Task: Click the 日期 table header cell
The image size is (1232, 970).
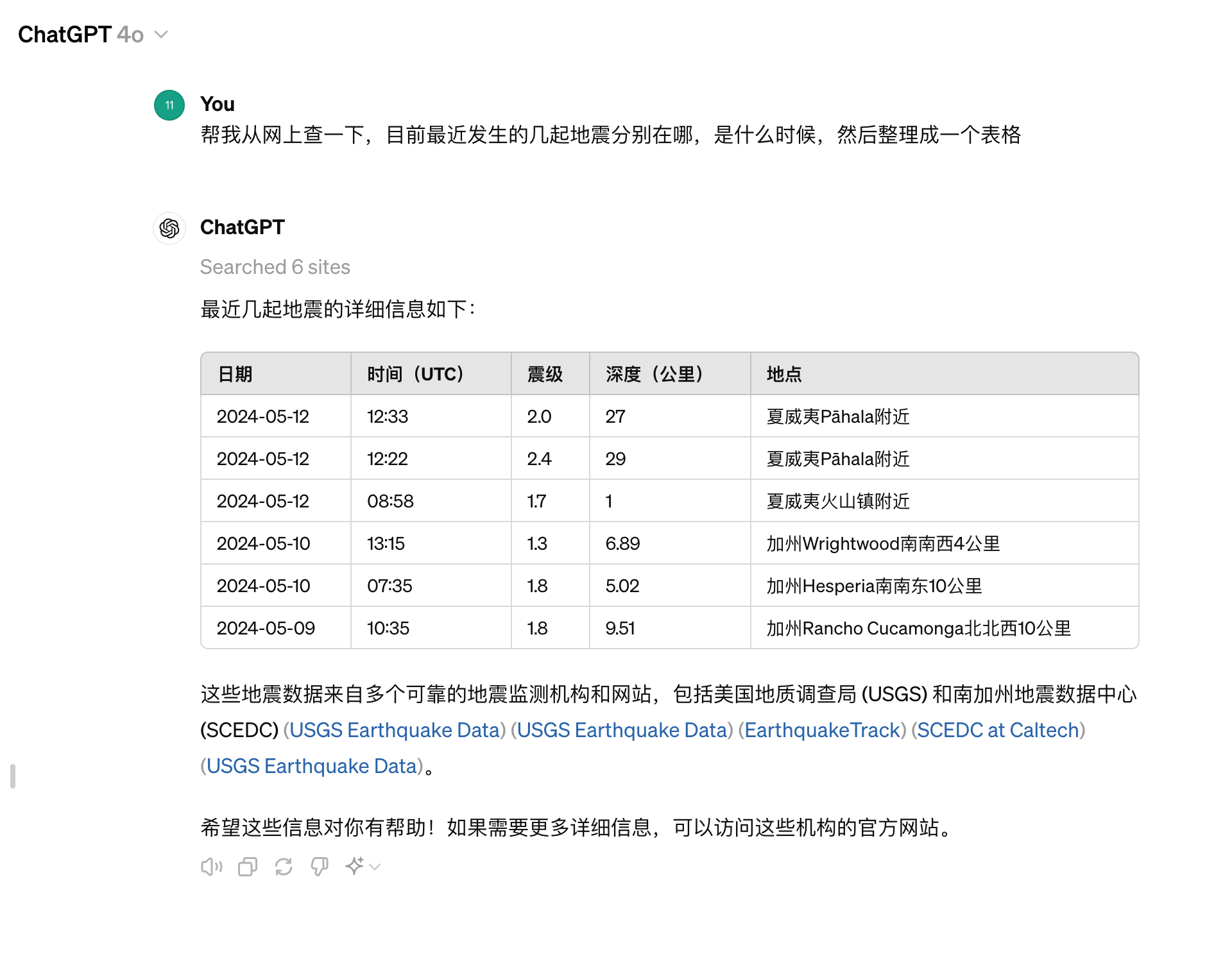Action: click(235, 373)
